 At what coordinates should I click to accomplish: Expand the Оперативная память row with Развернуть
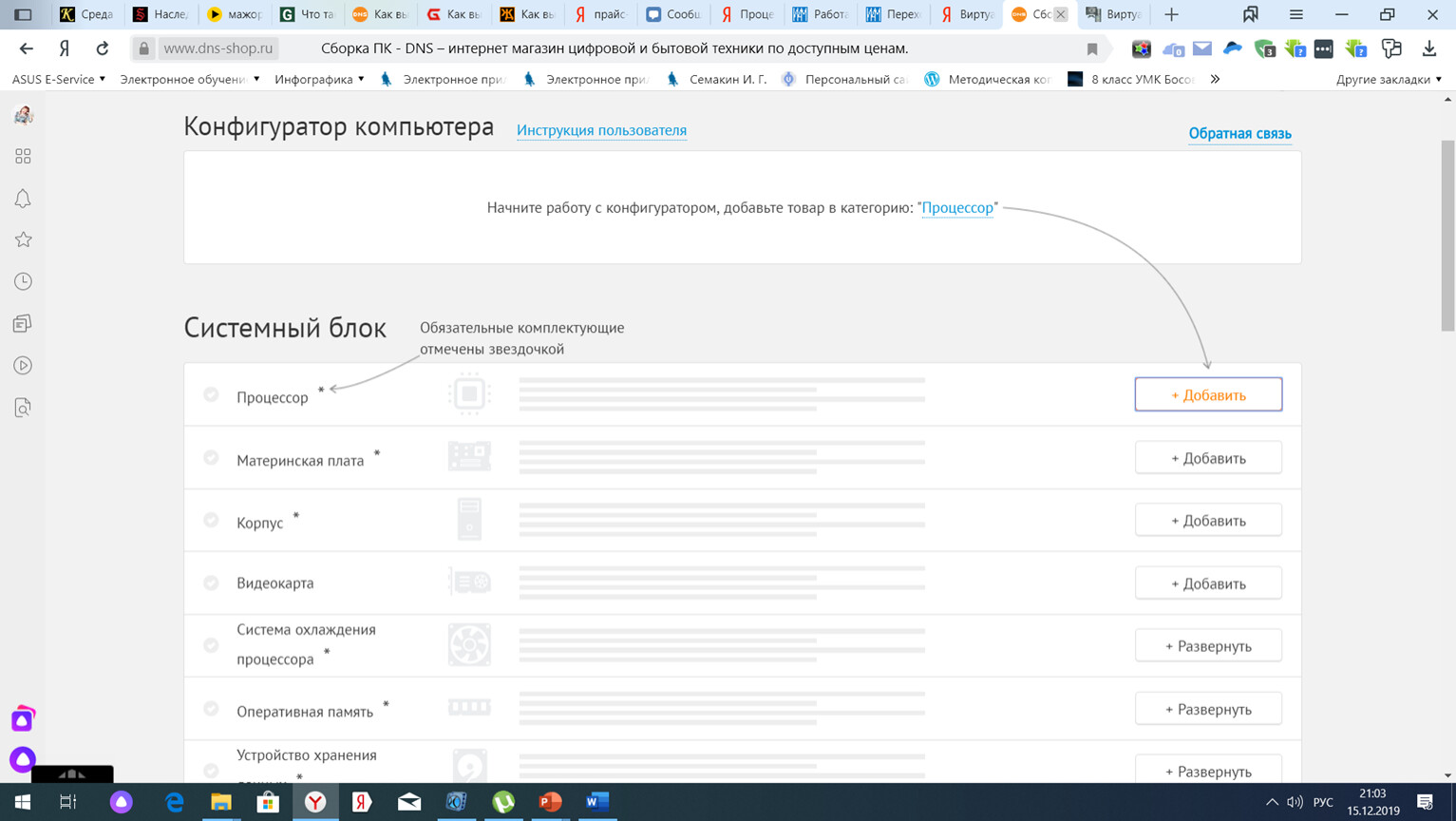[1207, 709]
